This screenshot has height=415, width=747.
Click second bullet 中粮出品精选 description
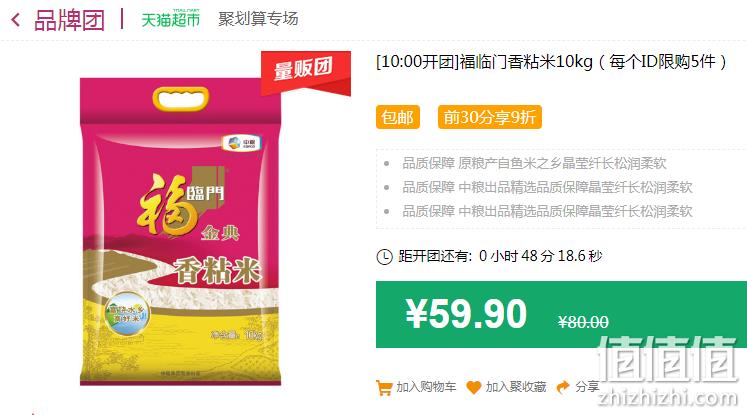pyautogui.click(x=547, y=187)
